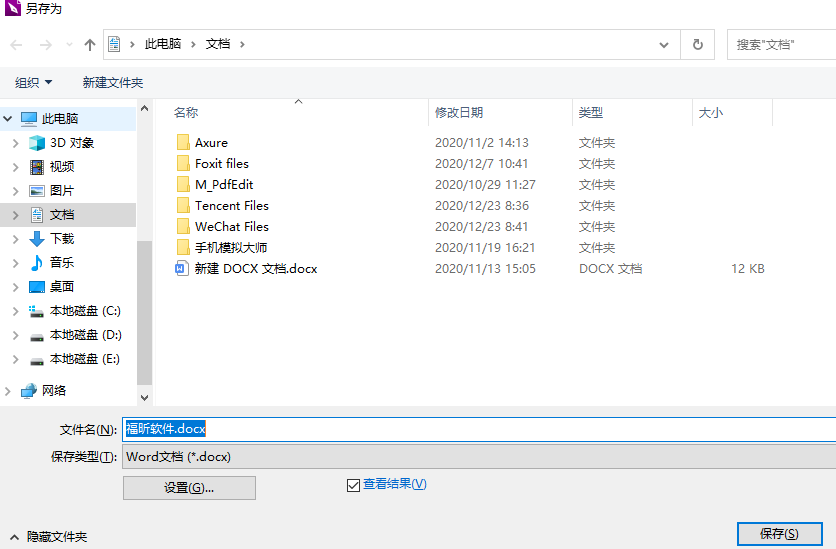Viewport: 836px width, 549px height.
Task: Click the 另存为 title bar app icon
Action: 13,8
